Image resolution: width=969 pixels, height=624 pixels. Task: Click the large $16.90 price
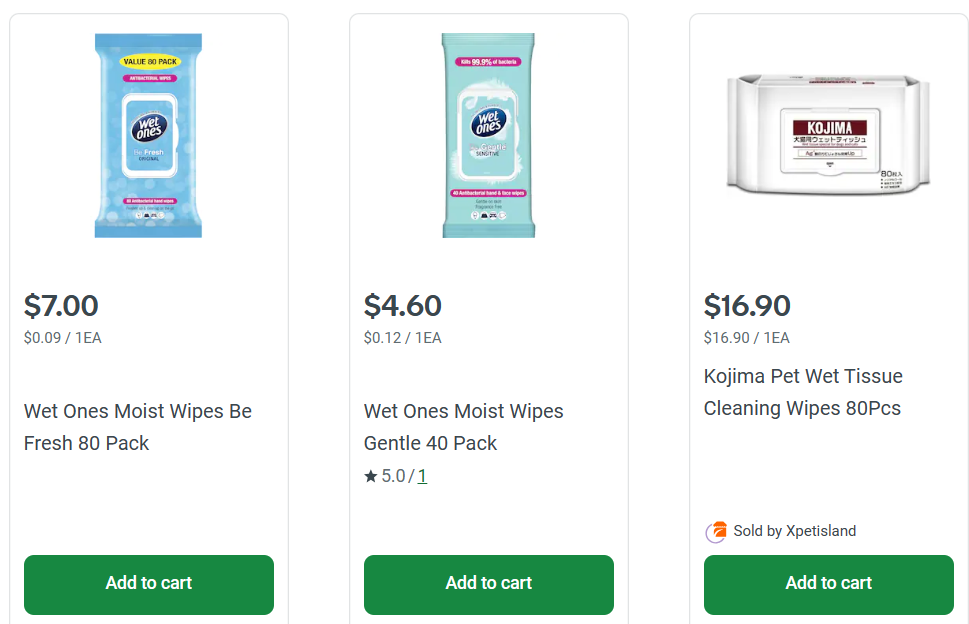[747, 305]
